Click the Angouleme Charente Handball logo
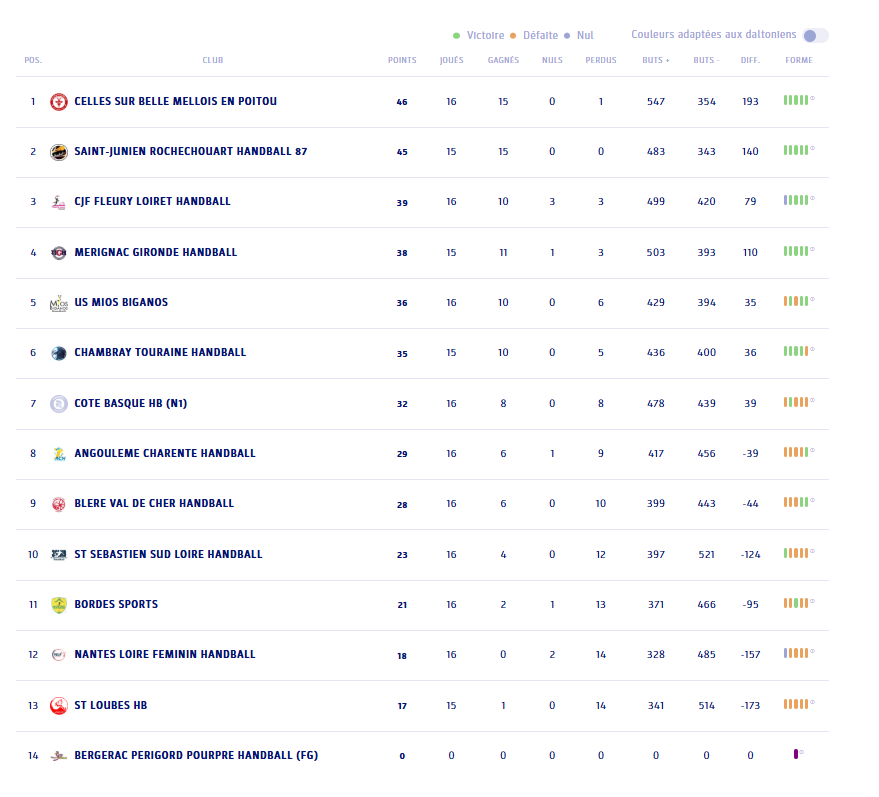This screenshot has height=797, width=879. pyautogui.click(x=59, y=454)
